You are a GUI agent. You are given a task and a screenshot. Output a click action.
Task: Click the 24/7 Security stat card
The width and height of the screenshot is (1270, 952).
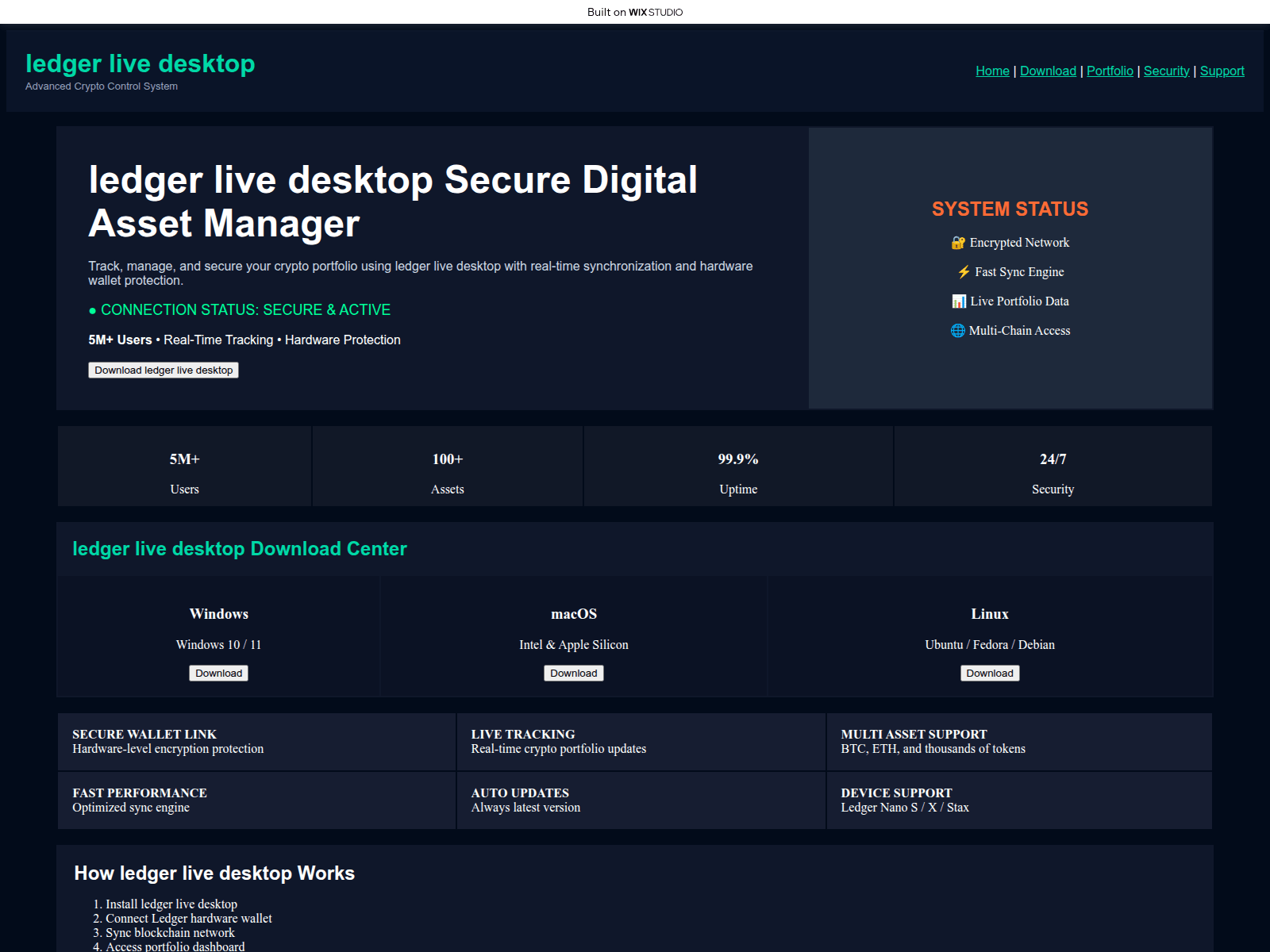click(x=1053, y=466)
